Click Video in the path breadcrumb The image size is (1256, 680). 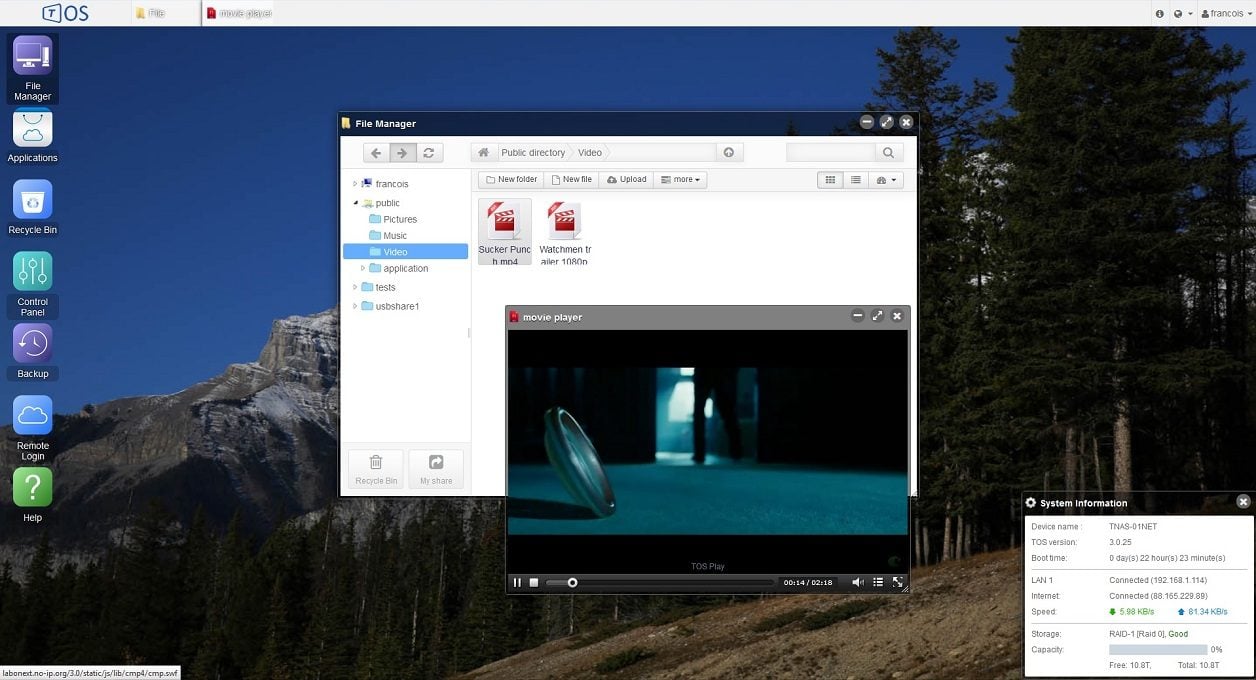[590, 153]
